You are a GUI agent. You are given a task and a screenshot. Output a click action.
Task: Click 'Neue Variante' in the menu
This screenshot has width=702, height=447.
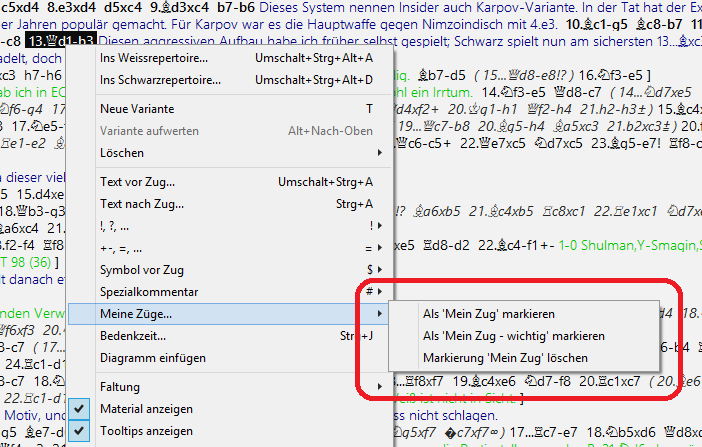pyautogui.click(x=138, y=108)
